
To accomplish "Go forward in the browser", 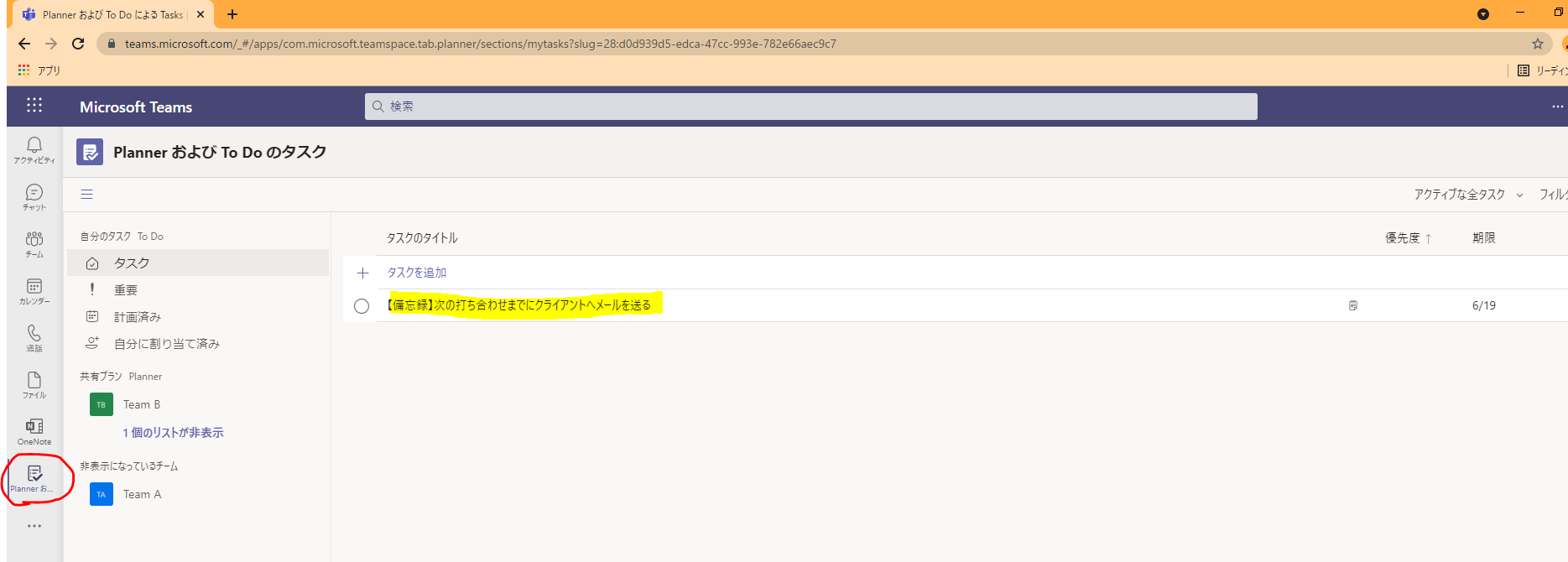I will [51, 44].
